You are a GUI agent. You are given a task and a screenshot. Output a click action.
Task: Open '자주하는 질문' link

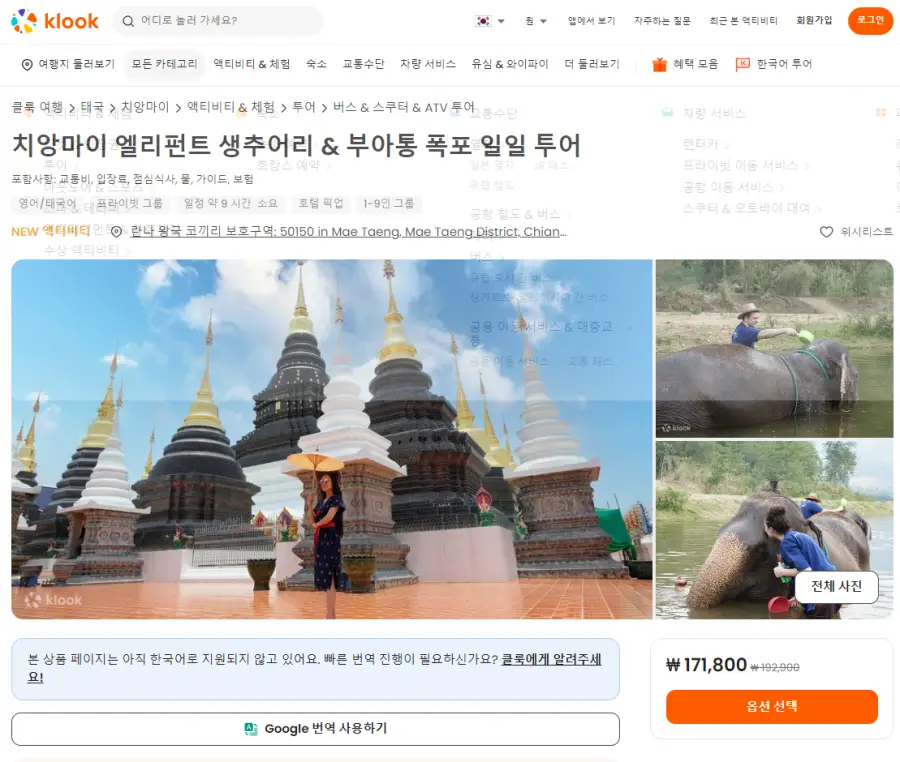point(662,21)
